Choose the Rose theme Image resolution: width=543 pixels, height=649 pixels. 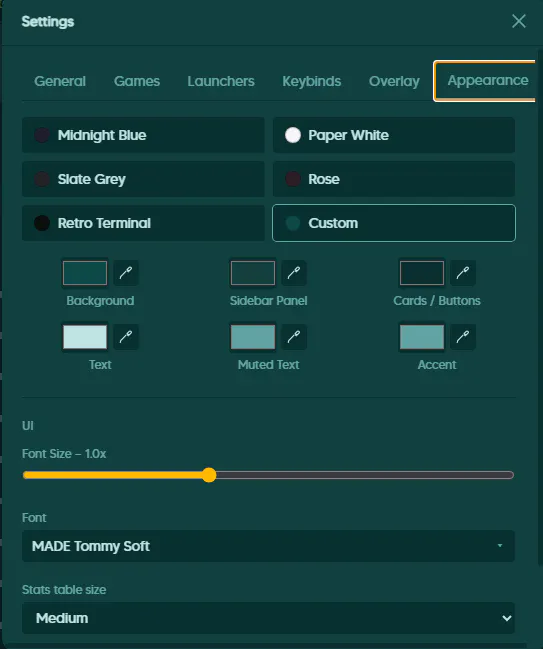pyautogui.click(x=394, y=179)
